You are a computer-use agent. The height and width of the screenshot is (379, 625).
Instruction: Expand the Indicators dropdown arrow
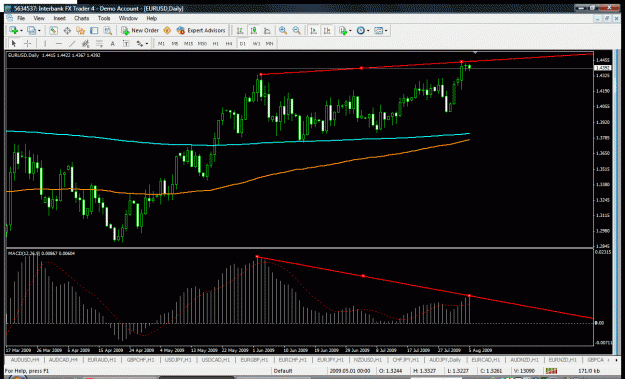click(x=350, y=31)
